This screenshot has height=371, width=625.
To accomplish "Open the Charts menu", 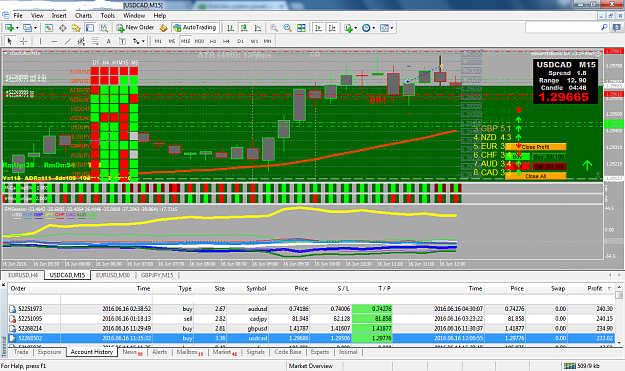I will click(83, 16).
